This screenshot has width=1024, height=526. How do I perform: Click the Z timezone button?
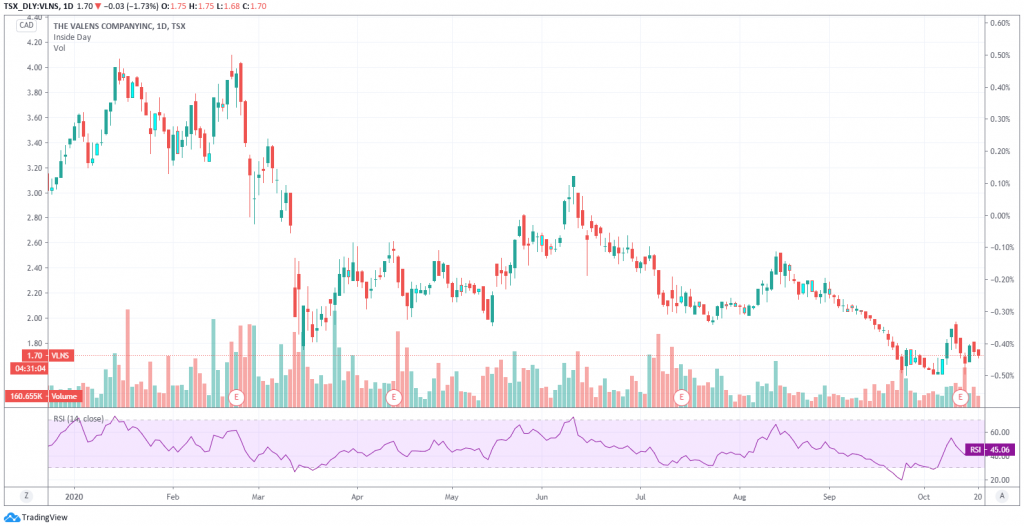pyautogui.click(x=27, y=495)
